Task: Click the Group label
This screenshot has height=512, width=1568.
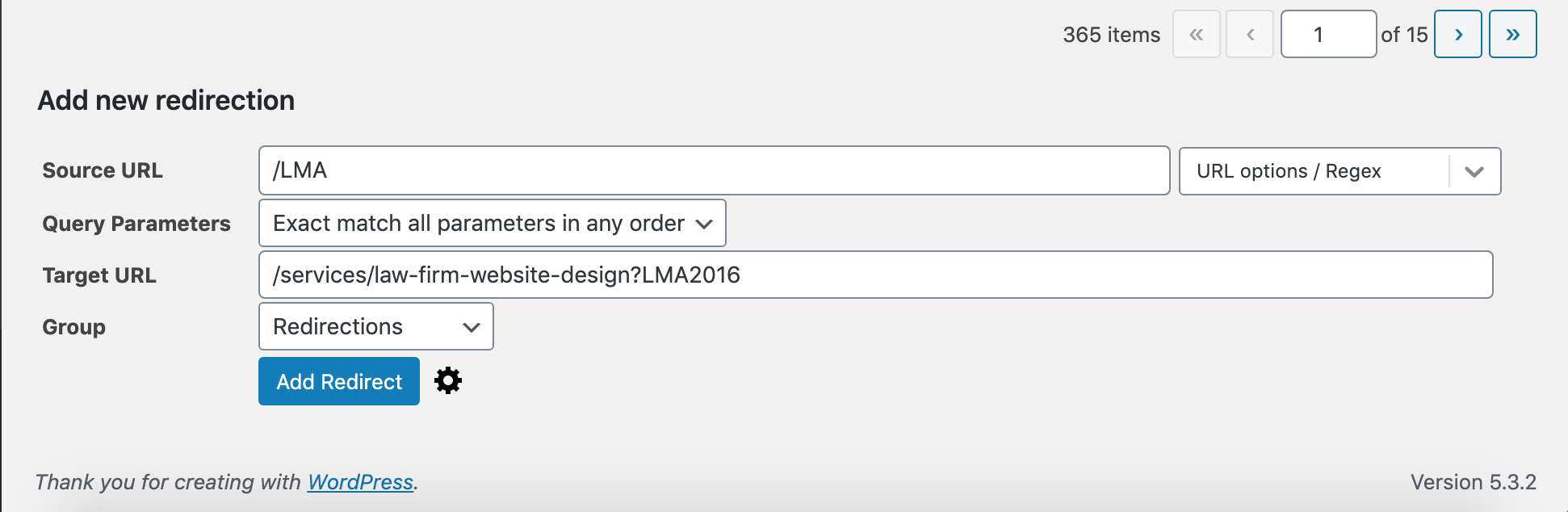Action: [74, 327]
